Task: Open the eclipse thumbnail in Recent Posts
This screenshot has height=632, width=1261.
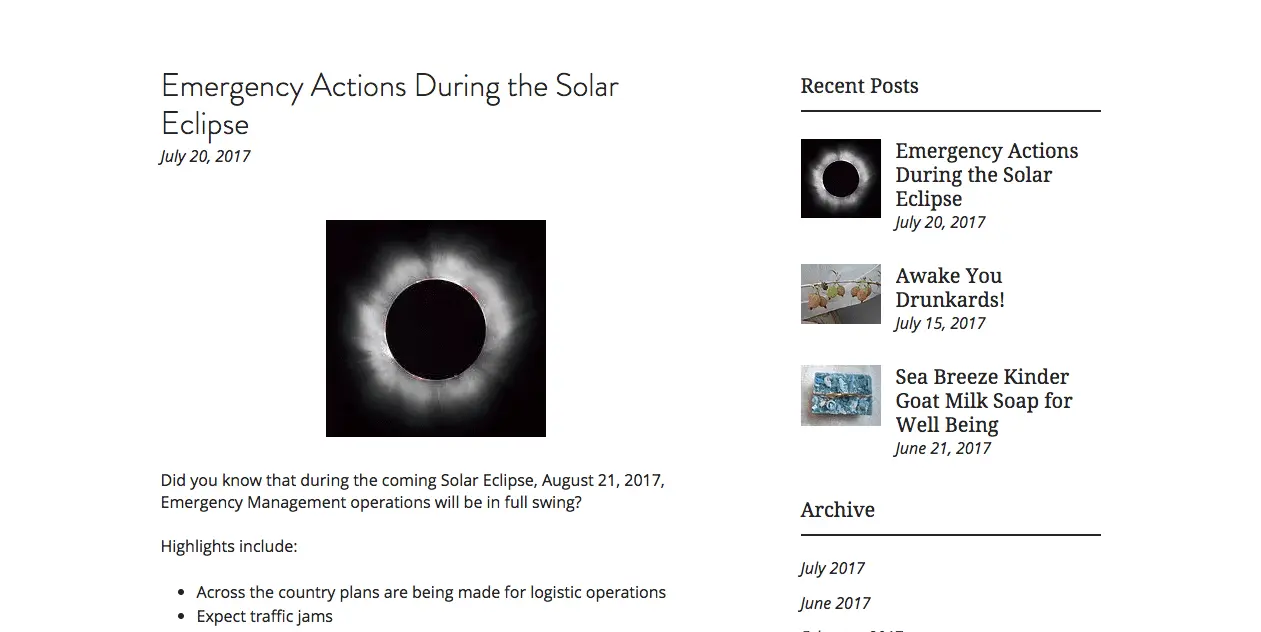Action: point(840,178)
